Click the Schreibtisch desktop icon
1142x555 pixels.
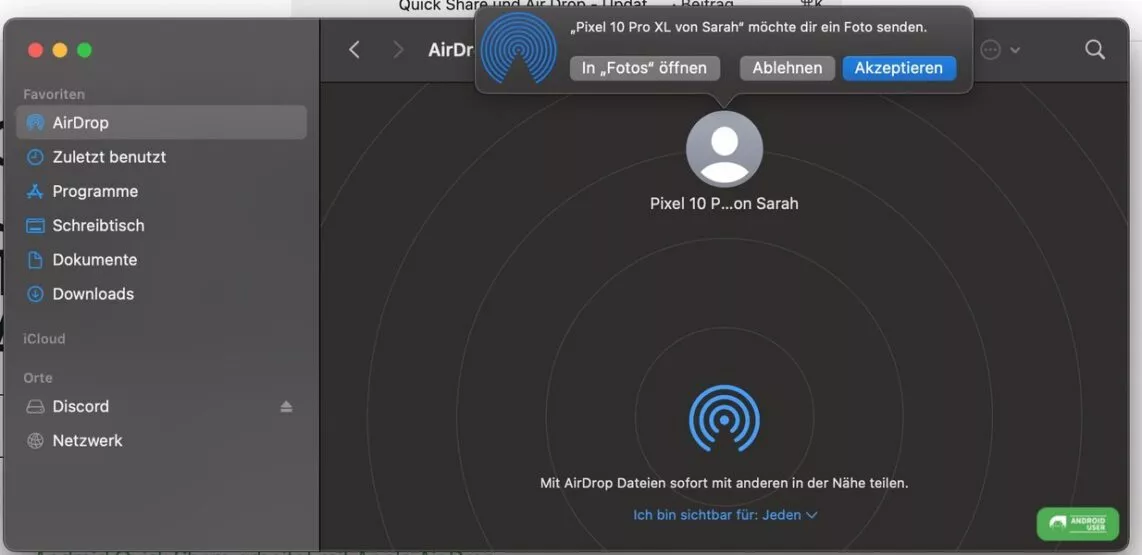(x=35, y=225)
